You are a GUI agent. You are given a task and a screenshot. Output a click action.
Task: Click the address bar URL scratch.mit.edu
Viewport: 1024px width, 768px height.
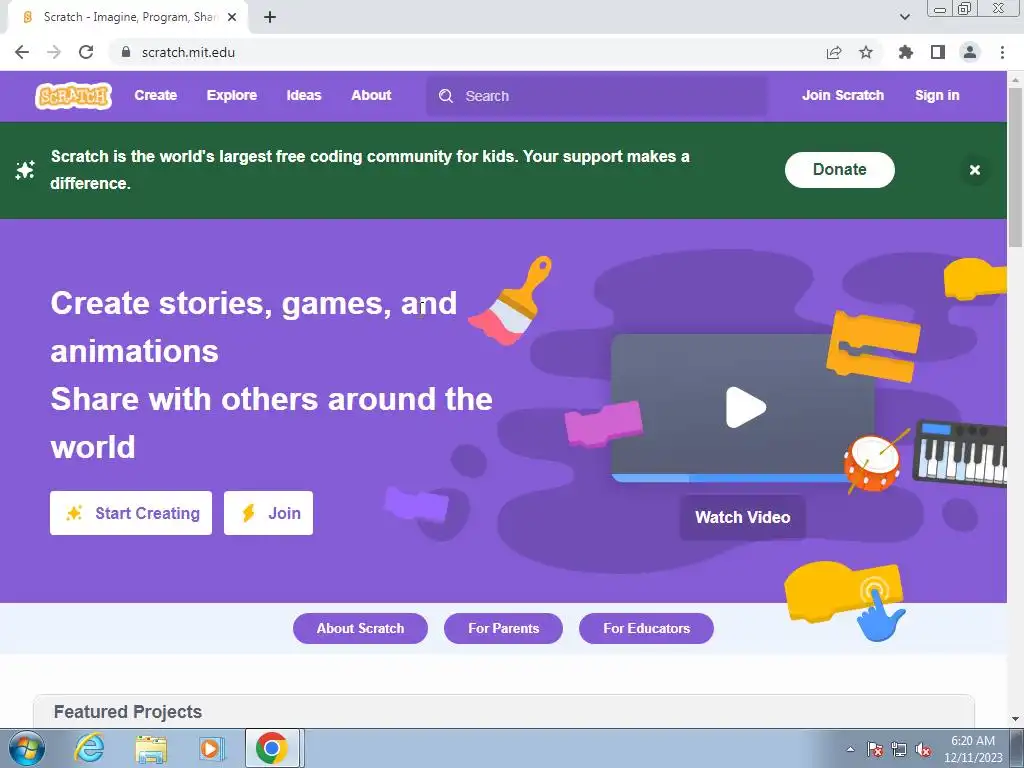click(x=188, y=52)
